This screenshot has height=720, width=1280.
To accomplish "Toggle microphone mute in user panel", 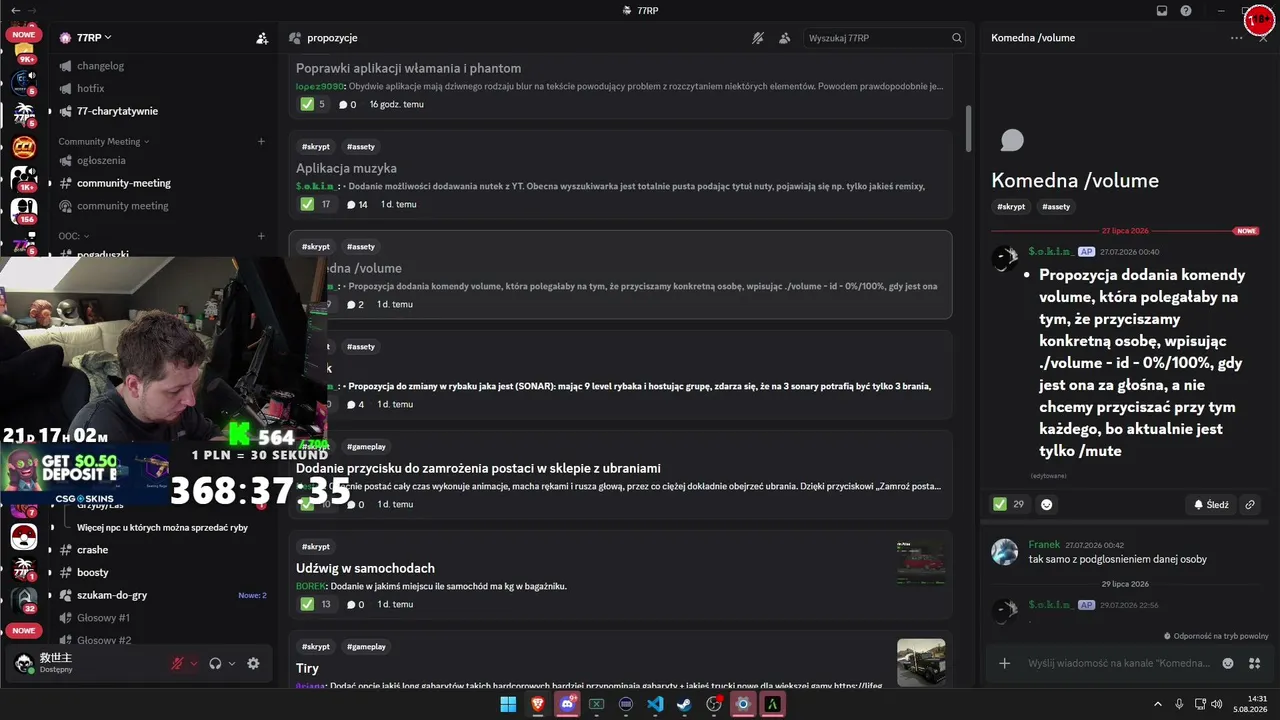I will pyautogui.click(x=177, y=663).
